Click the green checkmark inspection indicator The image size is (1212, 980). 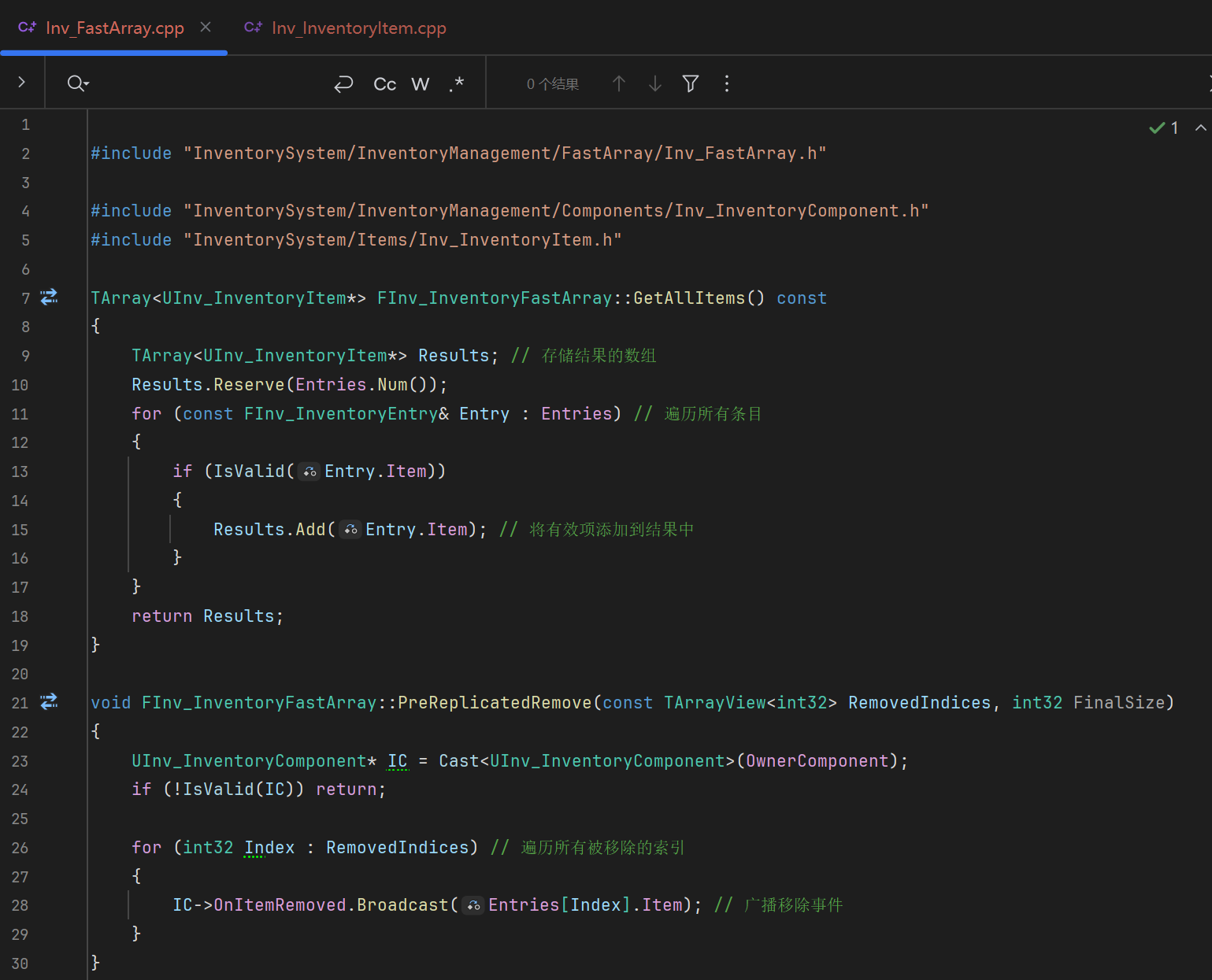(1157, 128)
